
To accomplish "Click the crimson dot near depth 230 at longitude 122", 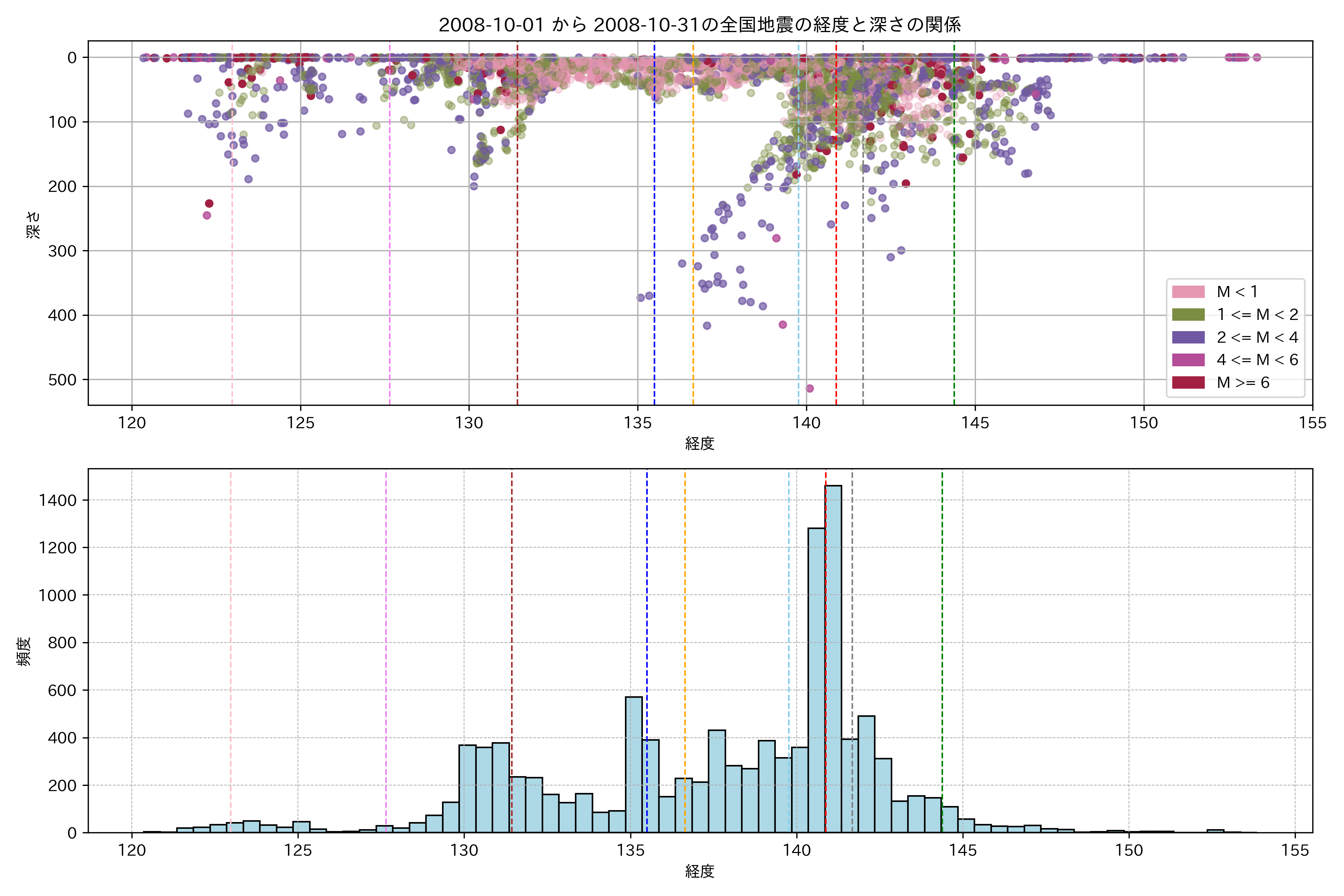I will point(209,203).
